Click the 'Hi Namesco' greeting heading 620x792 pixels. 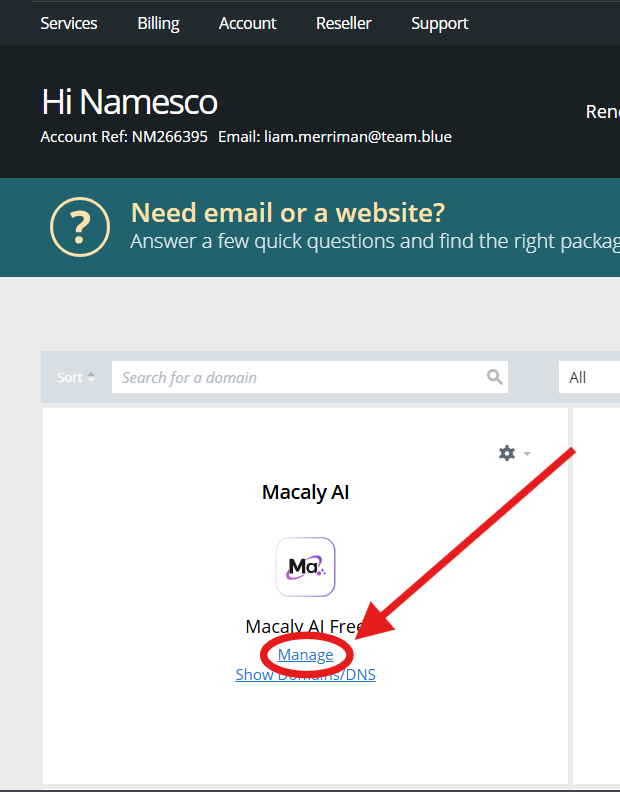[129, 102]
